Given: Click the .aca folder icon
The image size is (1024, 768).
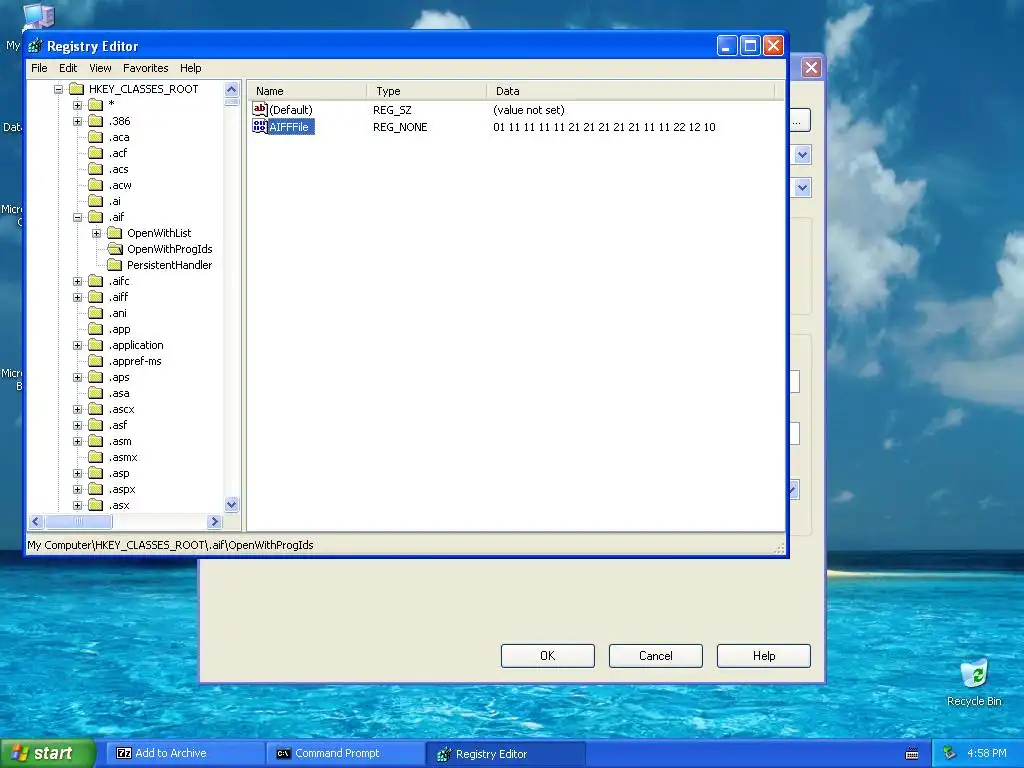Looking at the screenshot, I should (x=95, y=136).
